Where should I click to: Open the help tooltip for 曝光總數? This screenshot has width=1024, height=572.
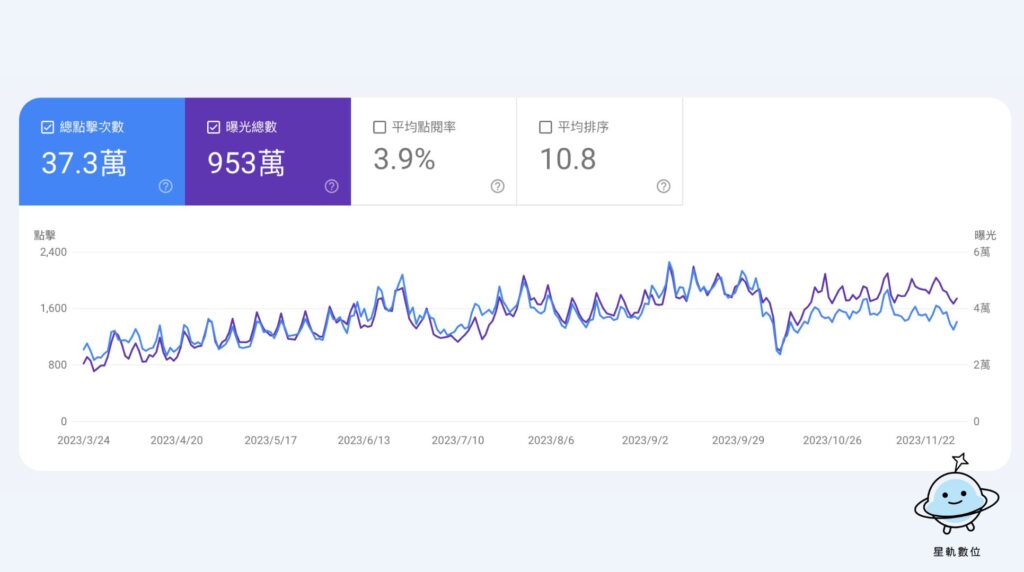point(332,186)
